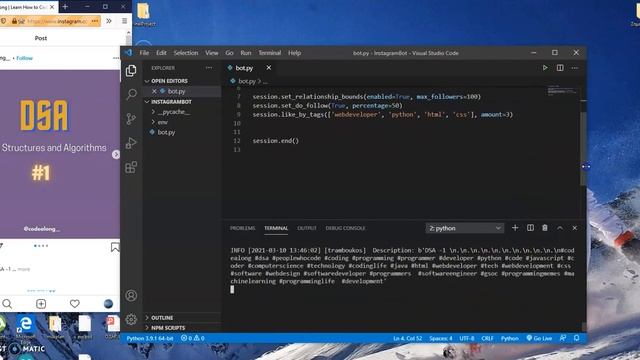
Task: Change UTF-8 file encoding
Action: 467,338
